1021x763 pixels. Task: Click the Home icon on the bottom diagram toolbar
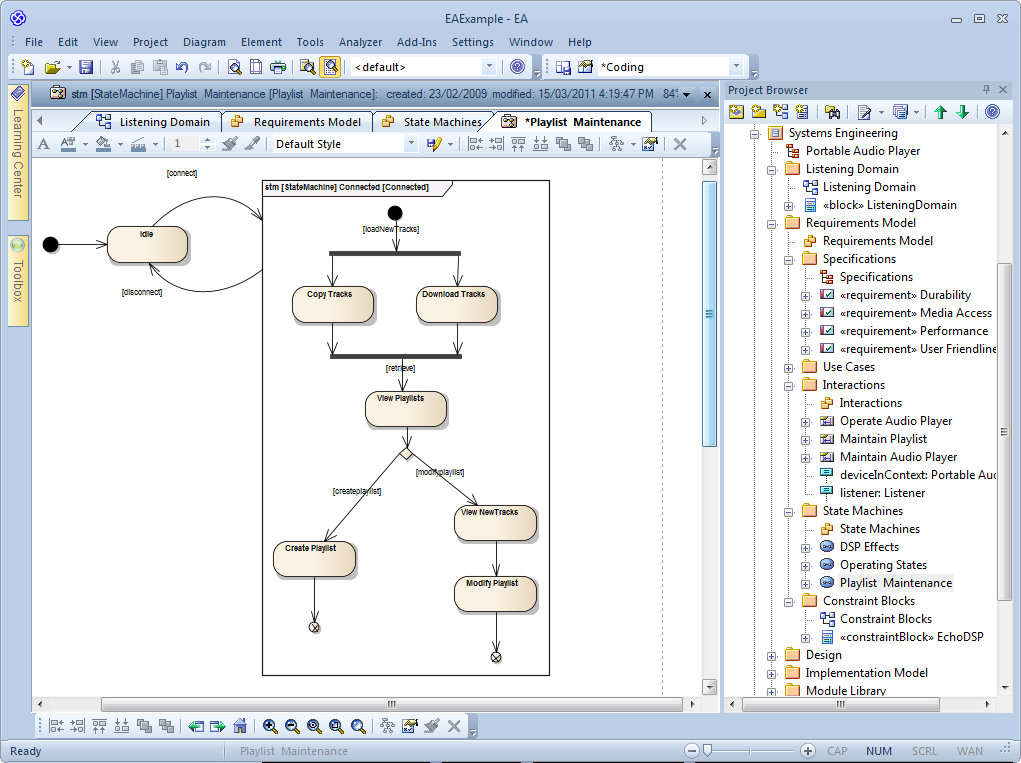tap(240, 726)
